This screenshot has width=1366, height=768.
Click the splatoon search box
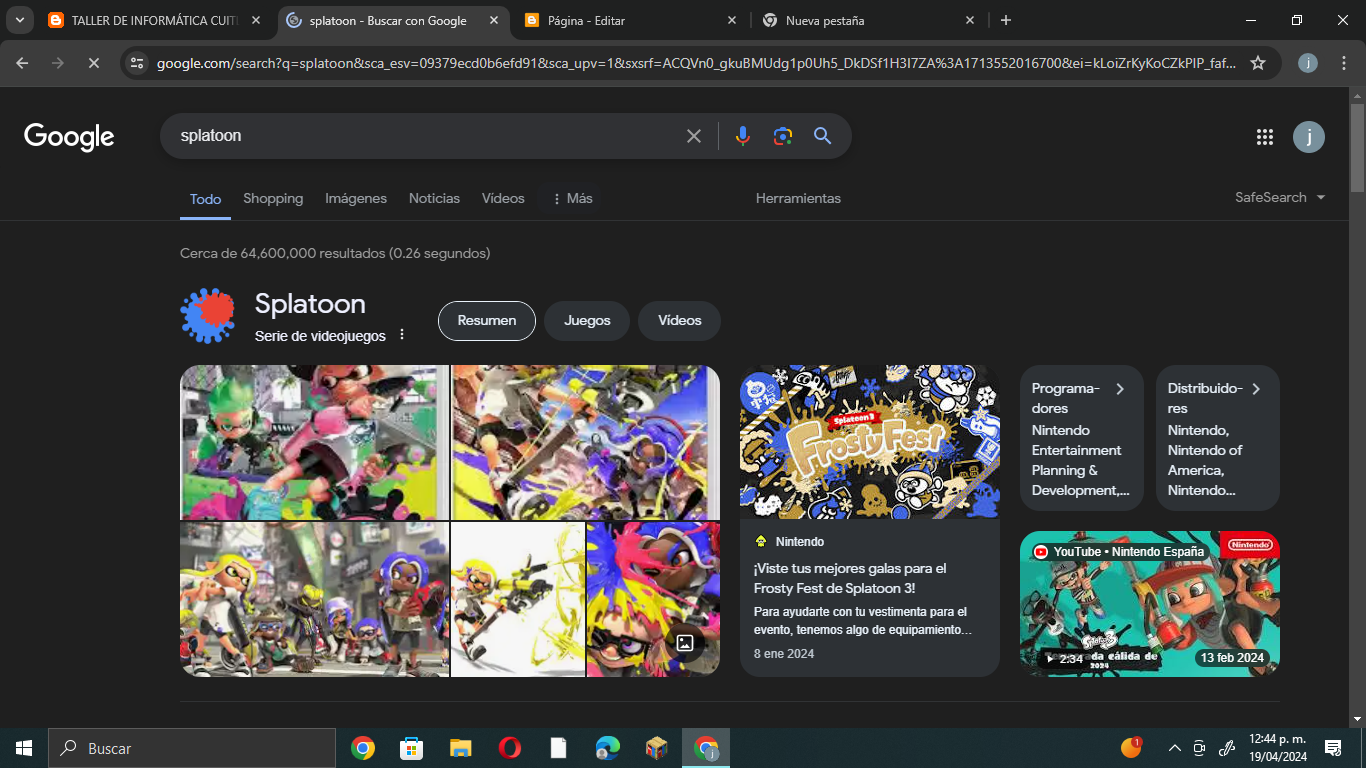click(x=420, y=136)
